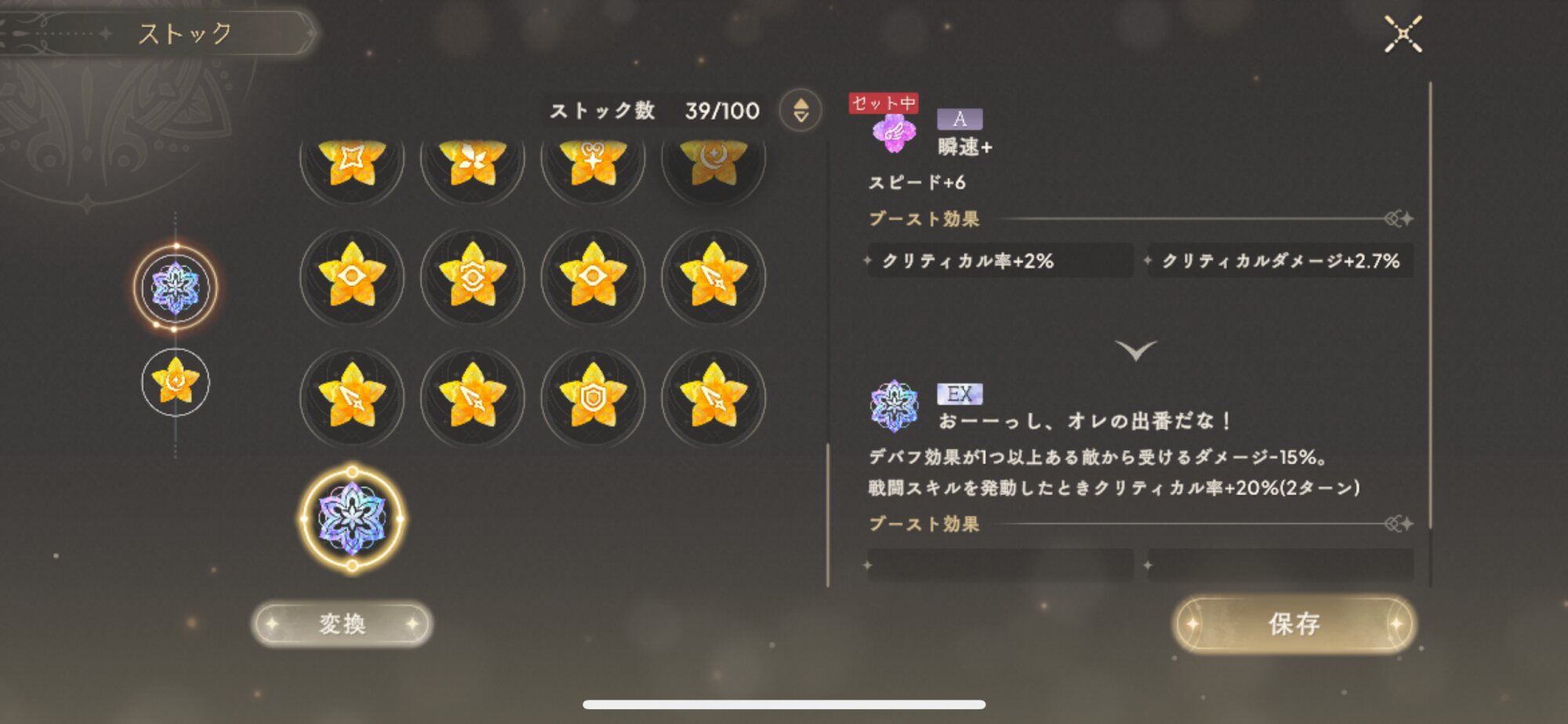
Task: Close the ストック screen with X
Action: click(1403, 35)
